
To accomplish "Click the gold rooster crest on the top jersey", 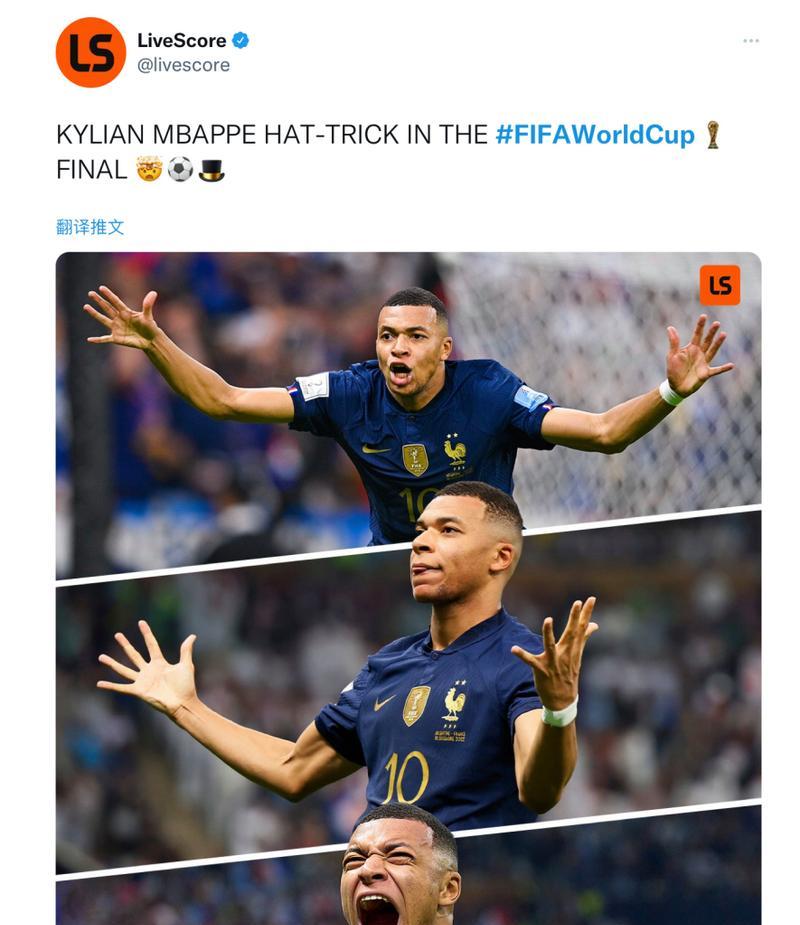I will tap(455, 452).
